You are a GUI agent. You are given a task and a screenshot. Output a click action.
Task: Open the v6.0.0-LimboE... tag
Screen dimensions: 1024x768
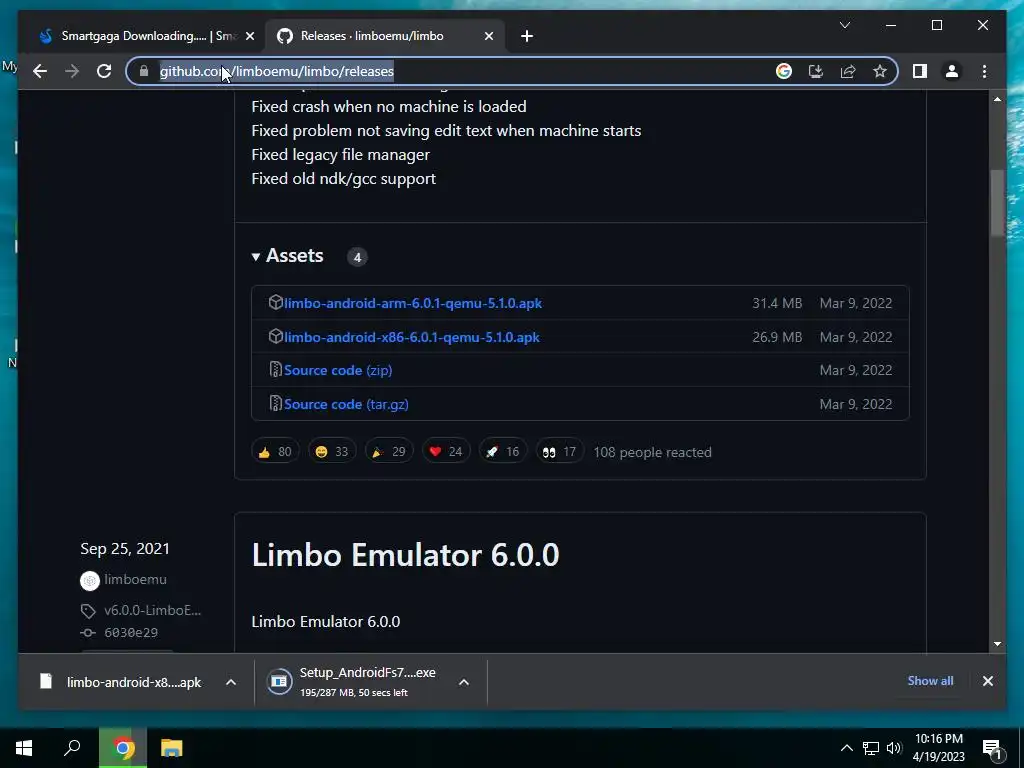tap(152, 611)
